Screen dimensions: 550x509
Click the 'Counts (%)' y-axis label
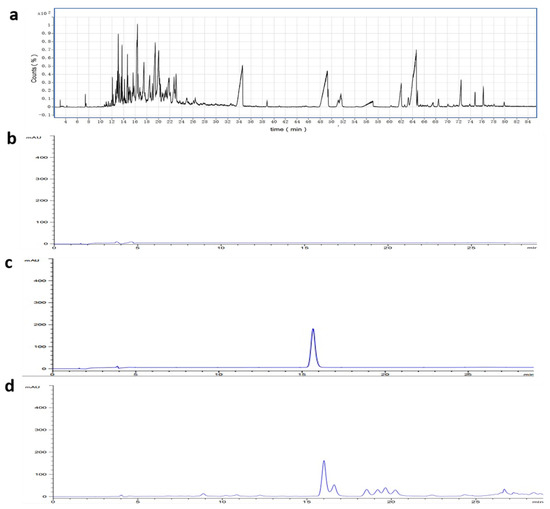pos(34,68)
